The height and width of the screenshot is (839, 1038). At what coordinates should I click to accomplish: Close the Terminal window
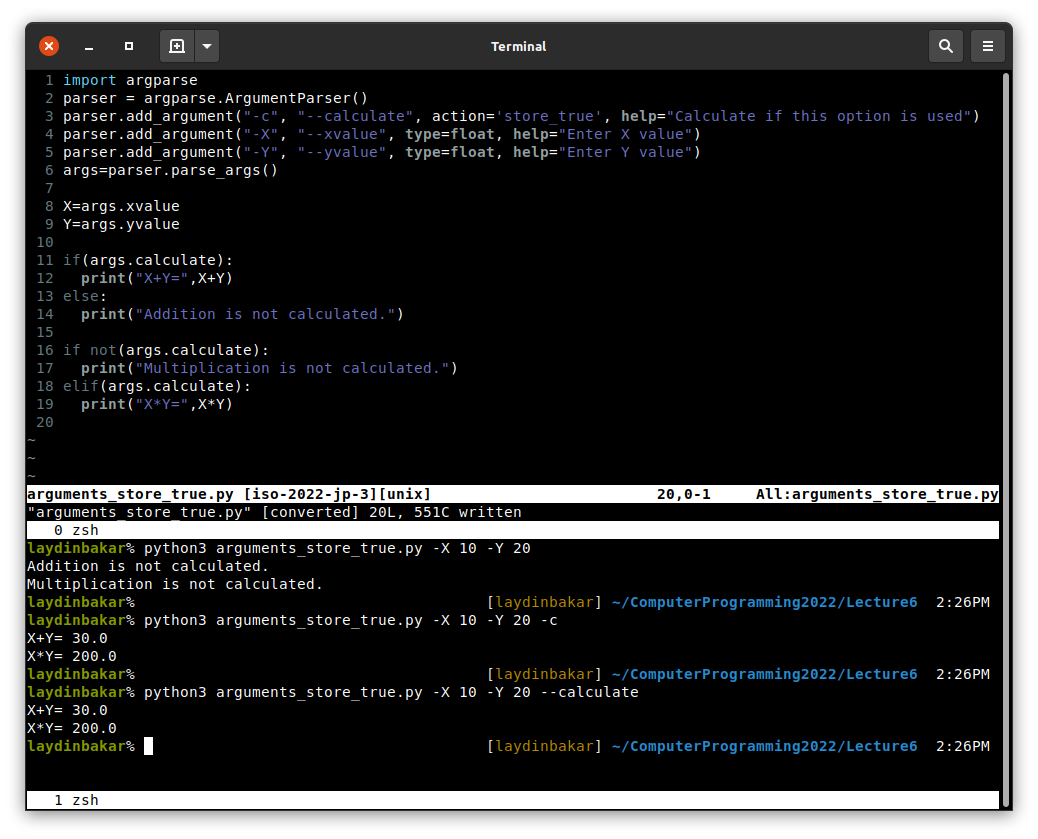tap(49, 46)
